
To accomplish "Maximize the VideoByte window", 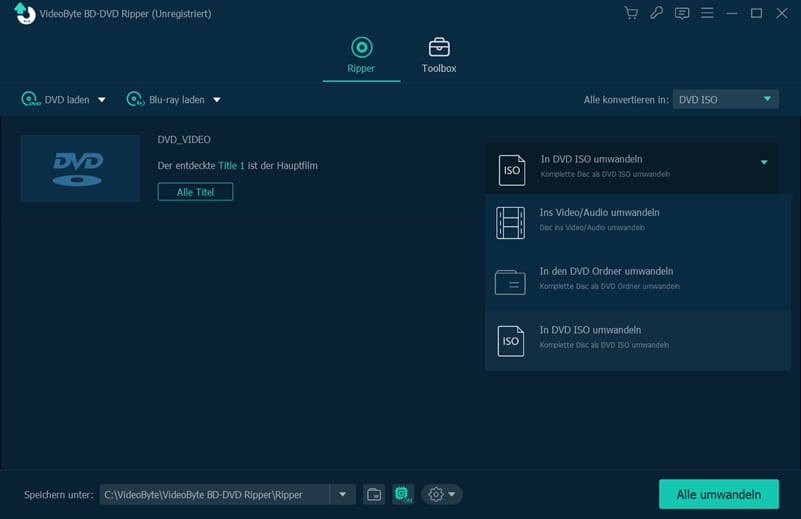I will [757, 13].
